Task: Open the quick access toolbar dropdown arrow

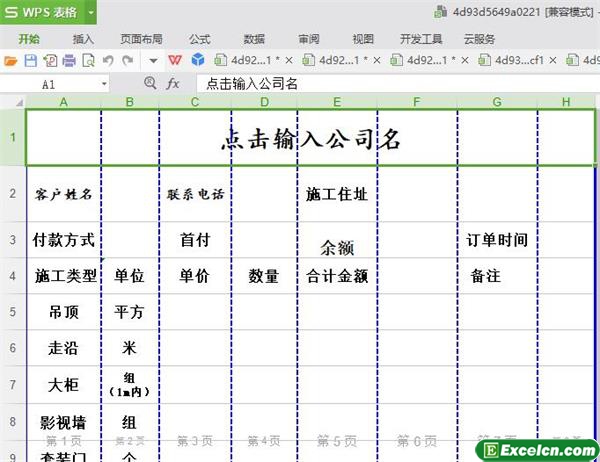Action: coord(152,61)
